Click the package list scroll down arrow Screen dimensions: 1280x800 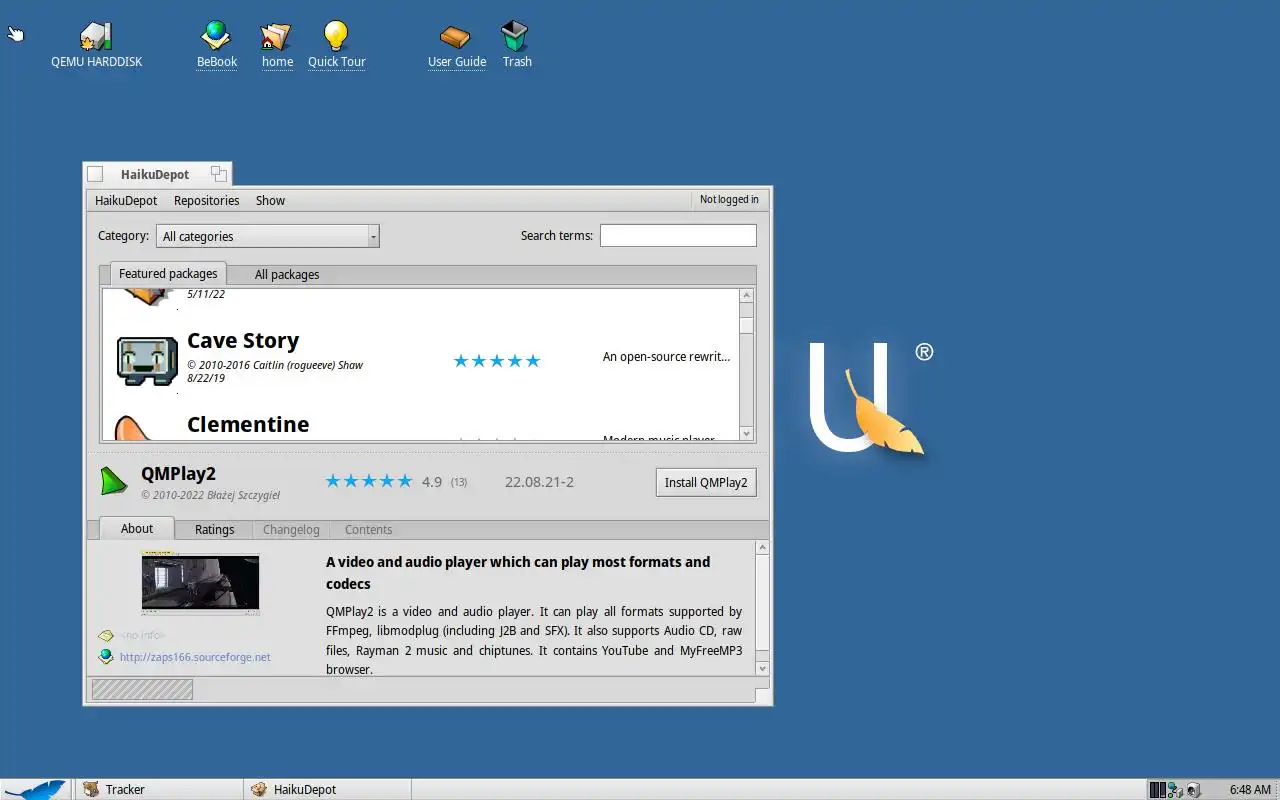tap(746, 433)
